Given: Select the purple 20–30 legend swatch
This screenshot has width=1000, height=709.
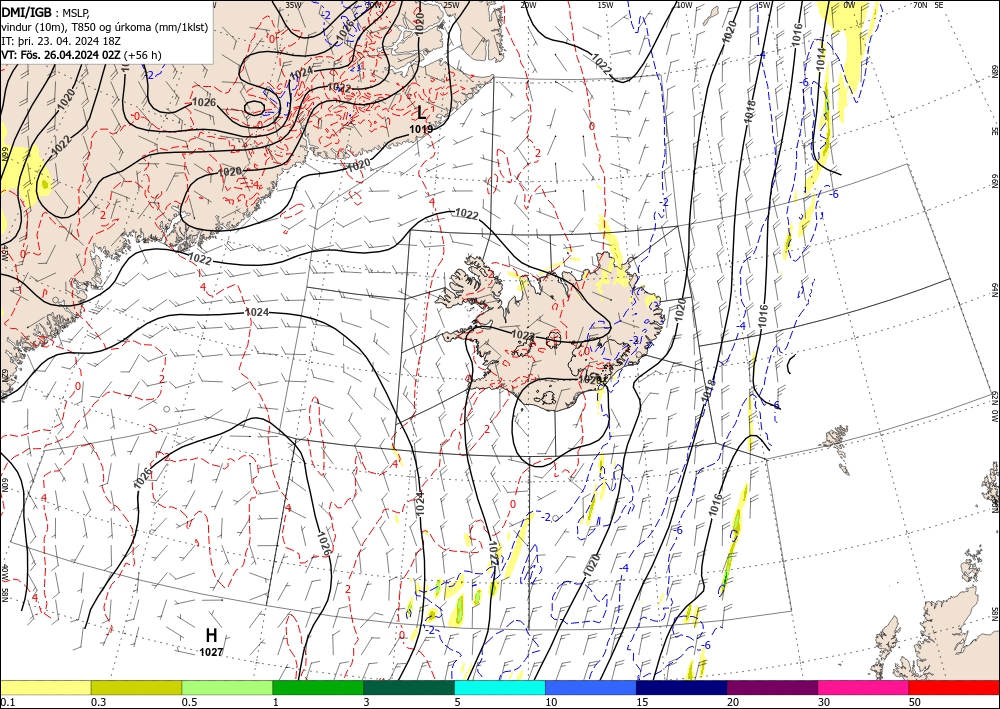Looking at the screenshot, I should click(772, 687).
